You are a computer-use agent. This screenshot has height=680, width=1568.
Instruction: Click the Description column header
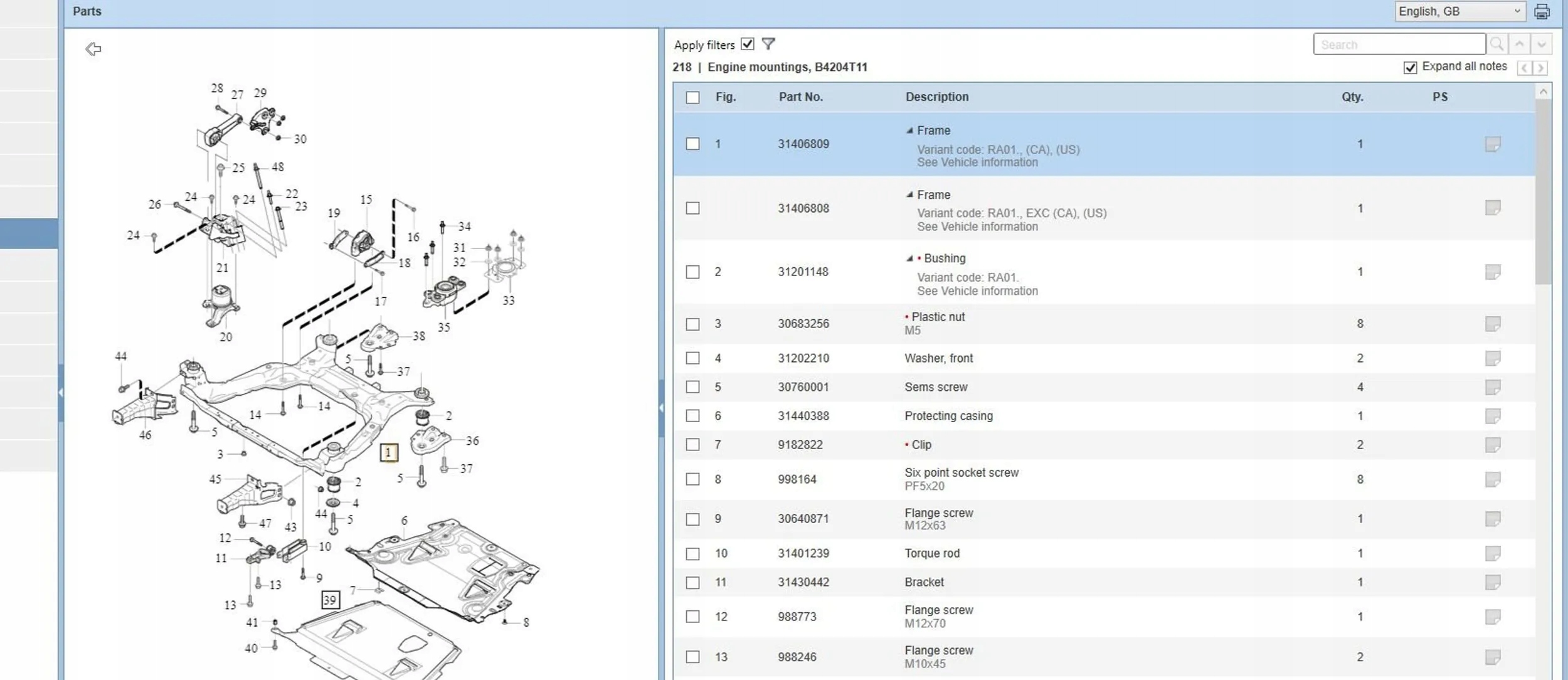click(936, 97)
